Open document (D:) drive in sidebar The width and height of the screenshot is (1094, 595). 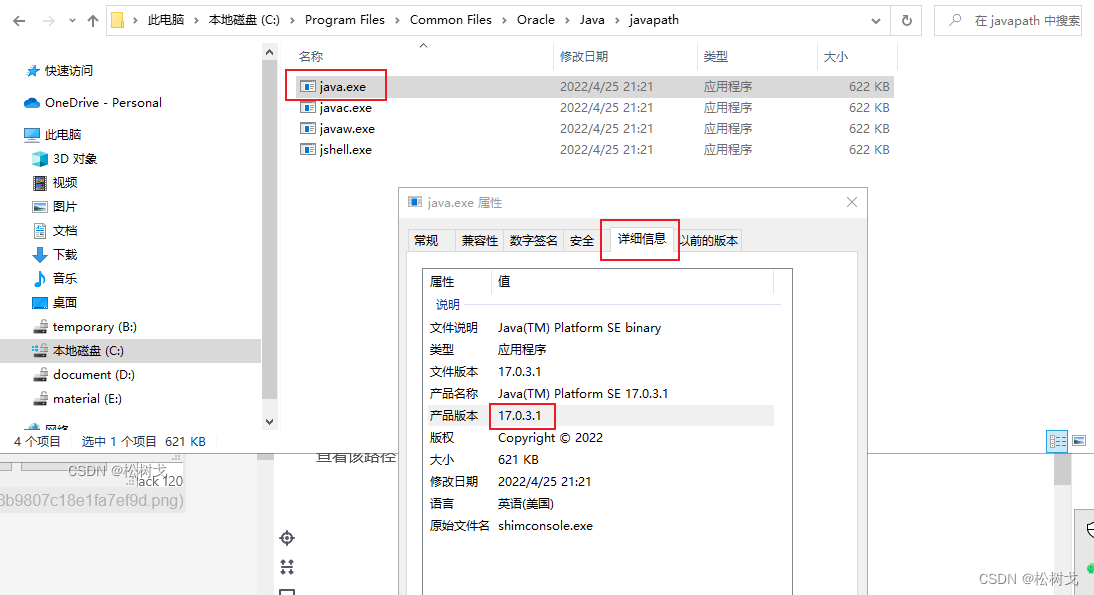(93, 375)
